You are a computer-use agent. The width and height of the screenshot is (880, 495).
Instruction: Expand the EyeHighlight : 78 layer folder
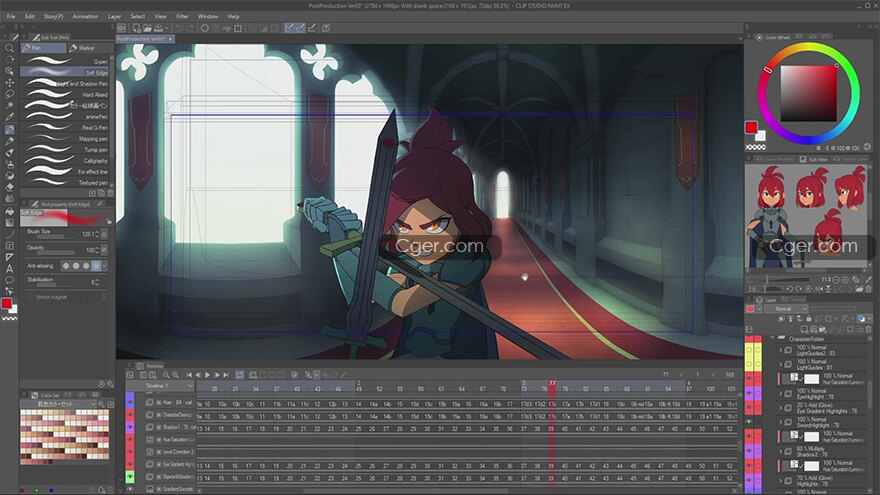point(780,394)
